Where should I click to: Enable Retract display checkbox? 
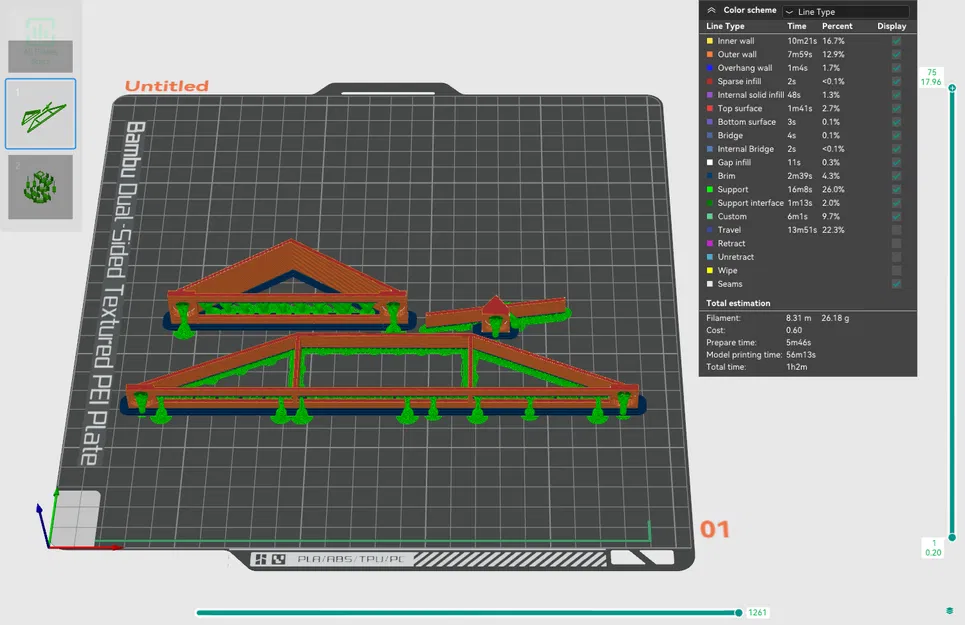click(x=897, y=244)
